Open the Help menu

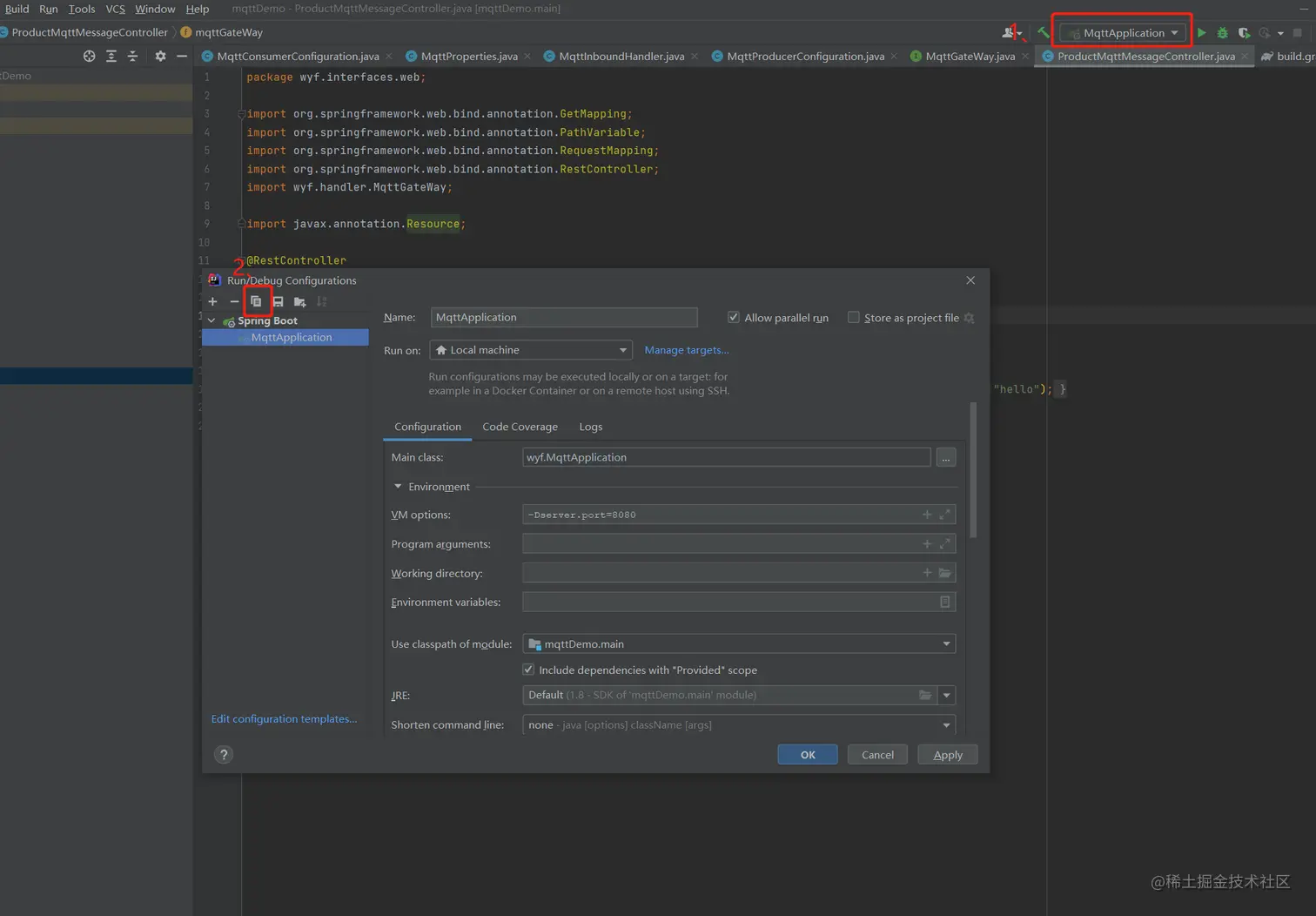(x=198, y=9)
